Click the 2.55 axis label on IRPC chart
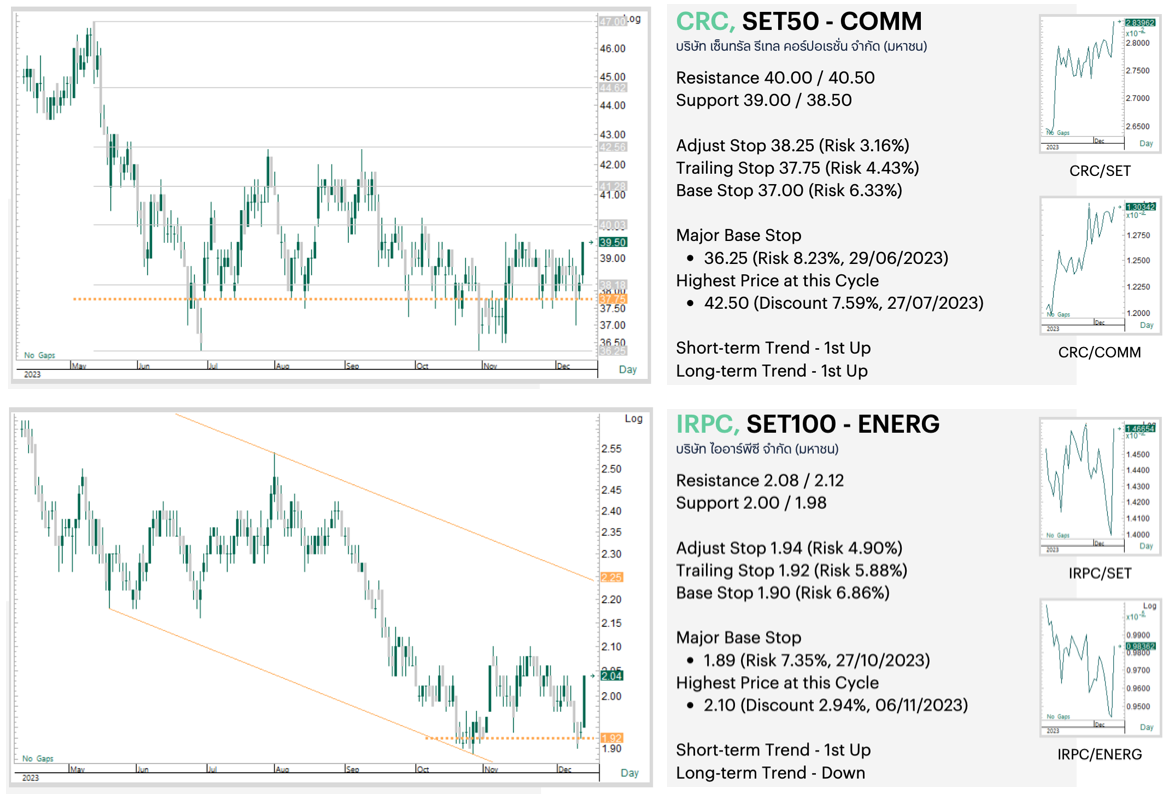Viewport: 1174px width, 794px height. [612, 449]
